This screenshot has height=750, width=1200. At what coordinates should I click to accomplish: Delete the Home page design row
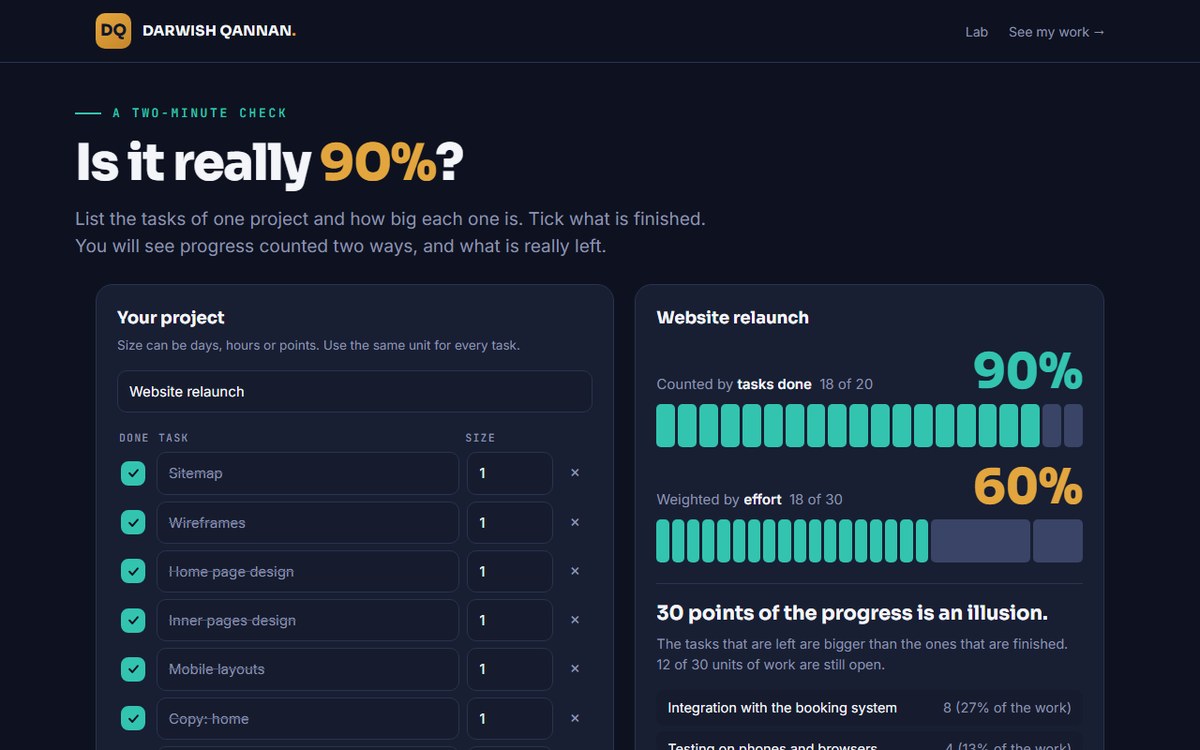pos(575,571)
